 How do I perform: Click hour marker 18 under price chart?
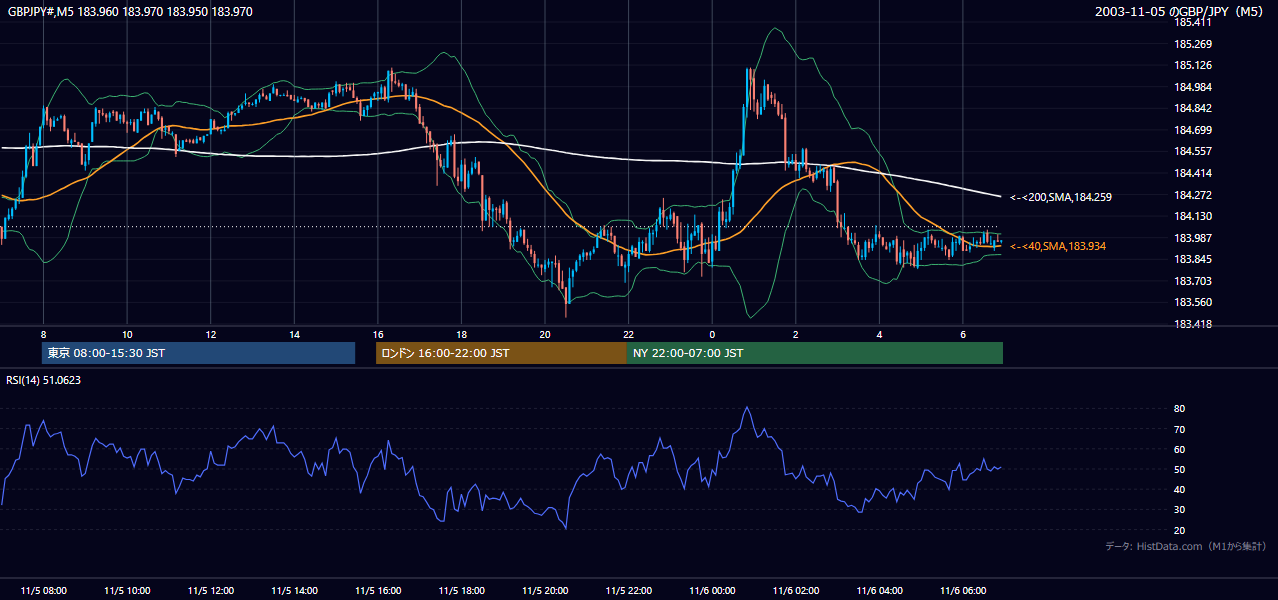coord(461,334)
